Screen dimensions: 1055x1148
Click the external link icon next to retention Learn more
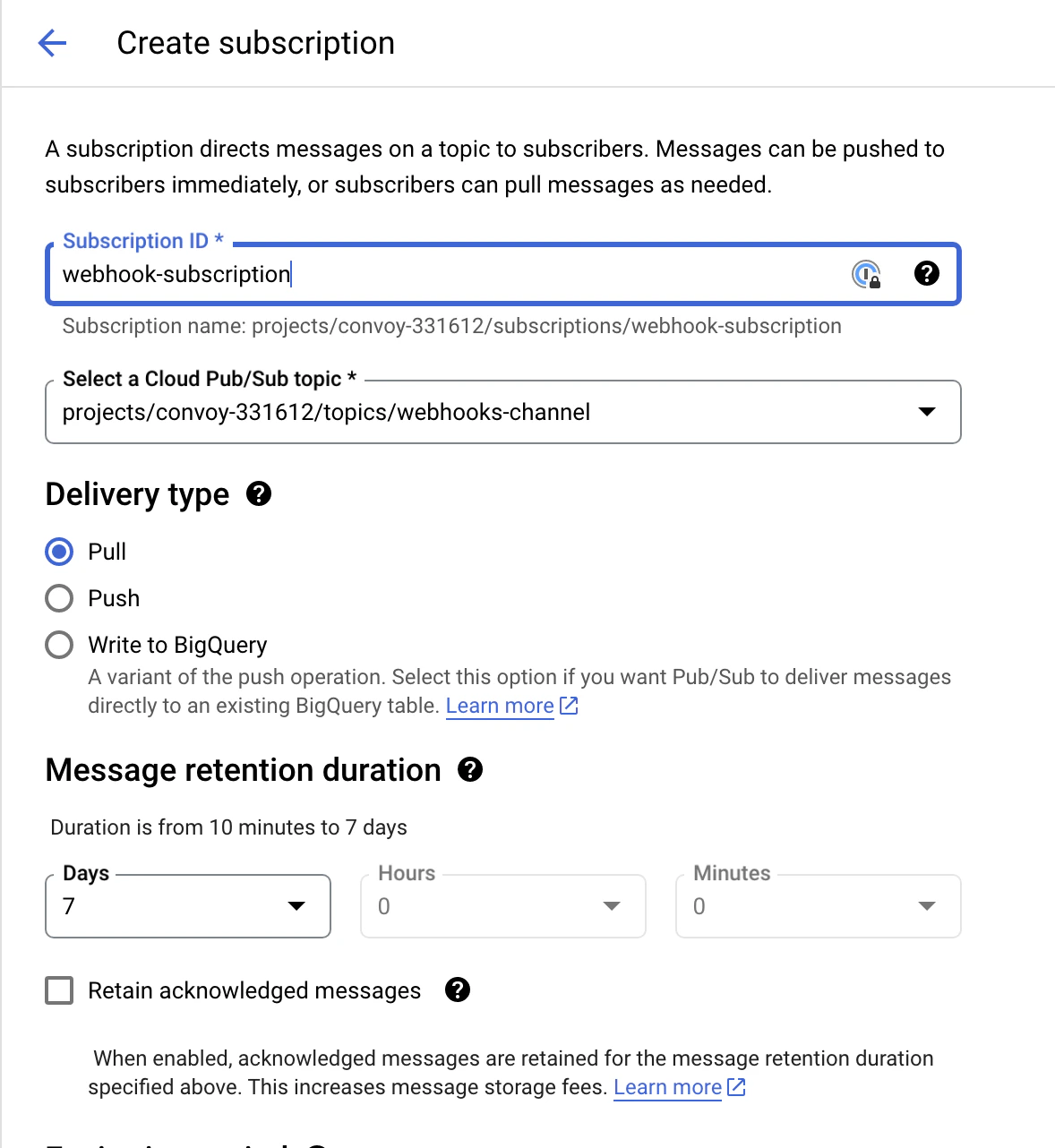coord(736,1086)
